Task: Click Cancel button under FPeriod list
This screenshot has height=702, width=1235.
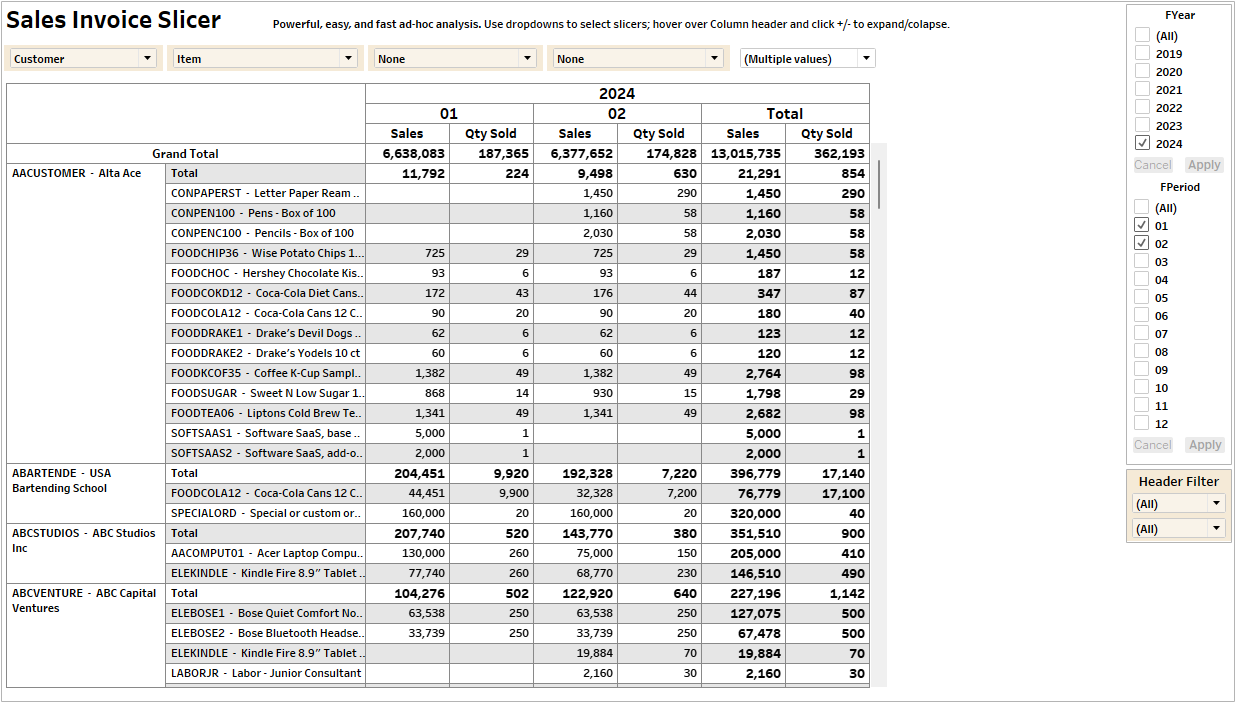Action: click(1152, 445)
